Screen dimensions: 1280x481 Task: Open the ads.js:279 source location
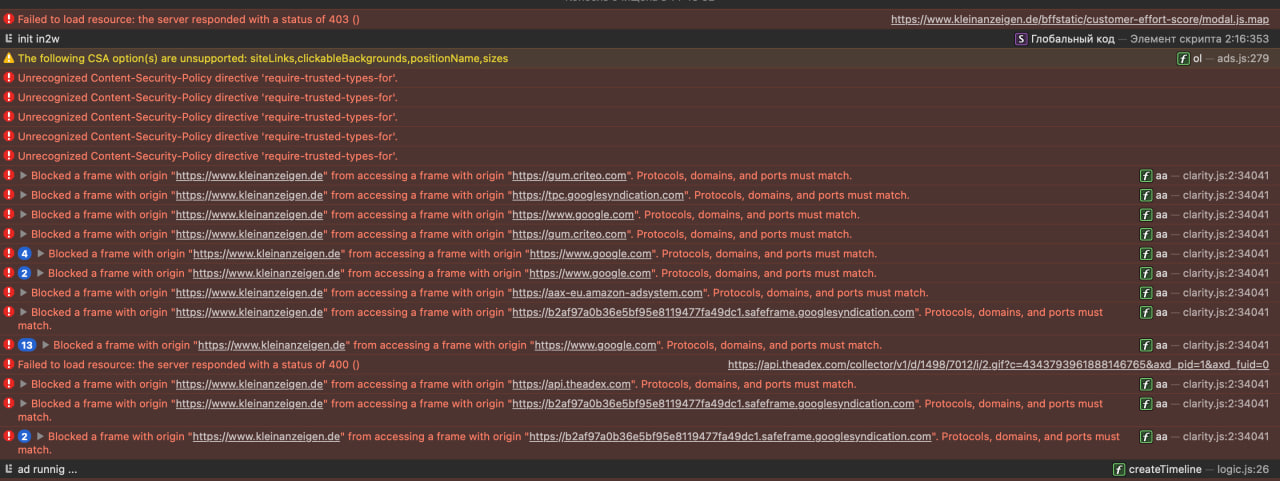(x=1242, y=59)
